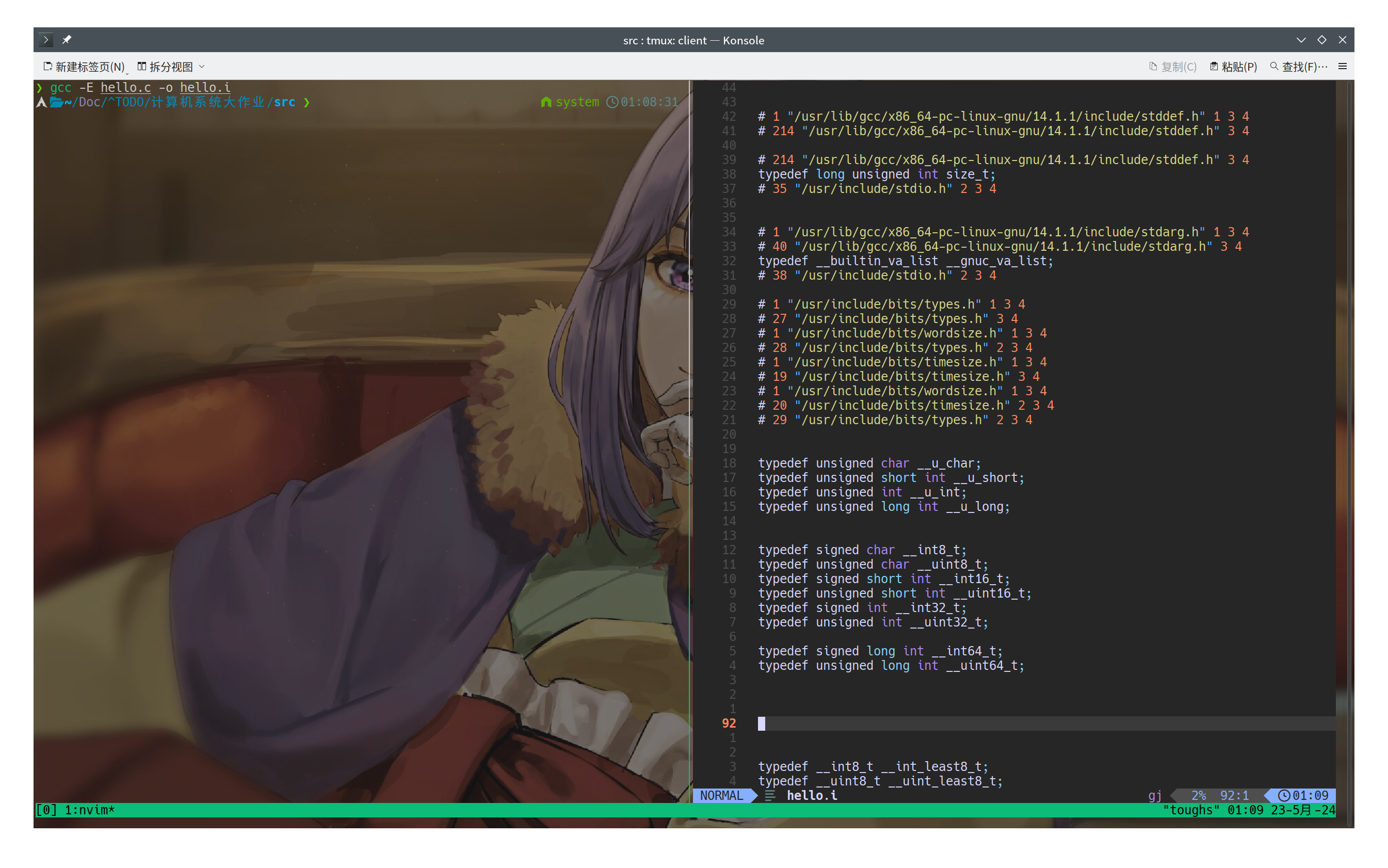Click the Find (查找) search icon
1388x868 pixels.
(x=1274, y=67)
